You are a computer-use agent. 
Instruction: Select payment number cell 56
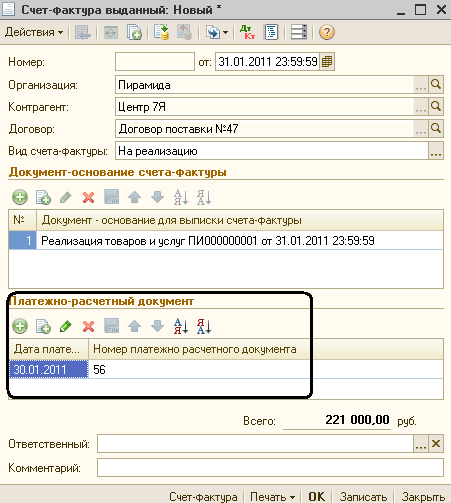pyautogui.click(x=266, y=369)
